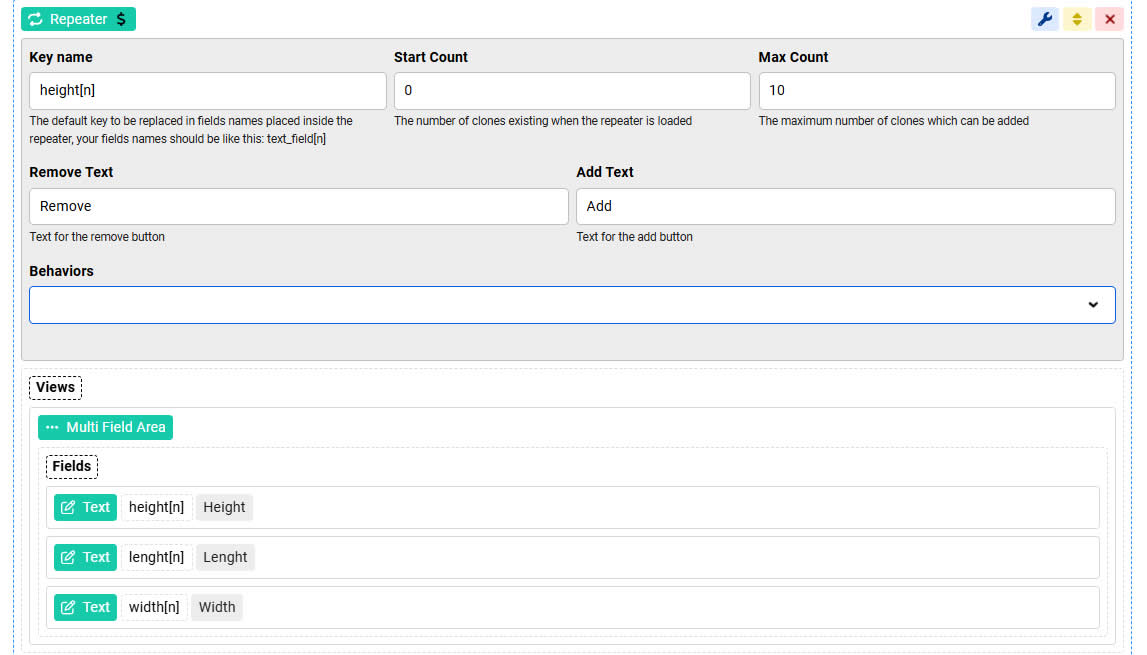Focus the Start Count input field

tap(572, 91)
